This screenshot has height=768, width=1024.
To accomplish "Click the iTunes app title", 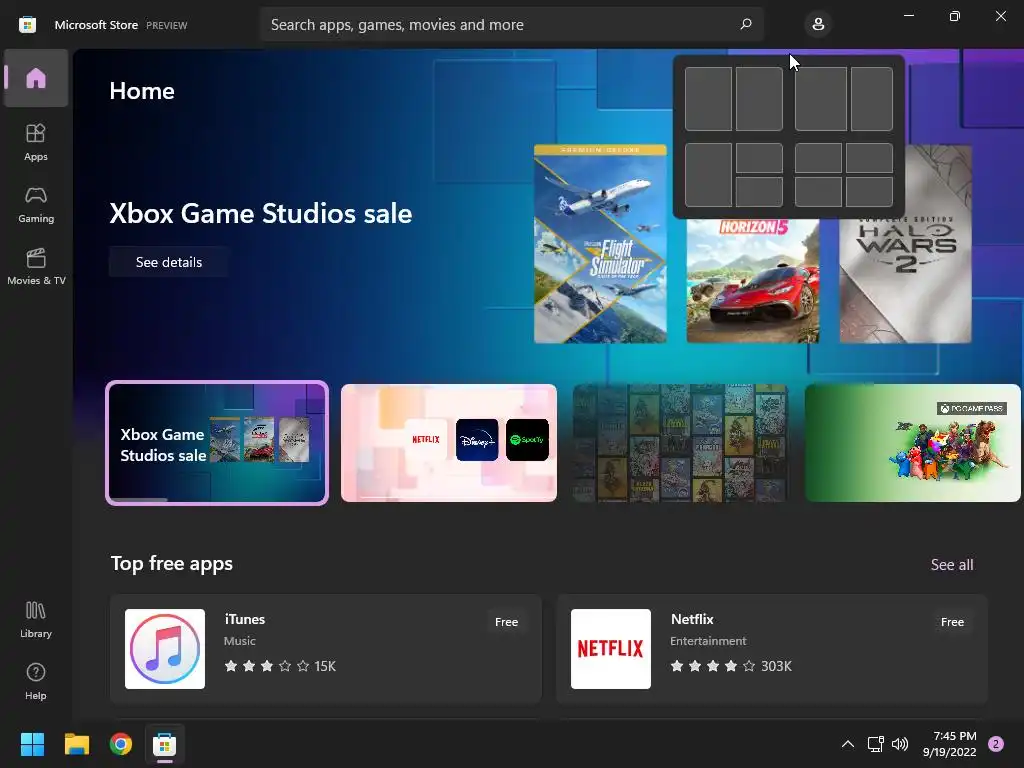I will (x=245, y=619).
